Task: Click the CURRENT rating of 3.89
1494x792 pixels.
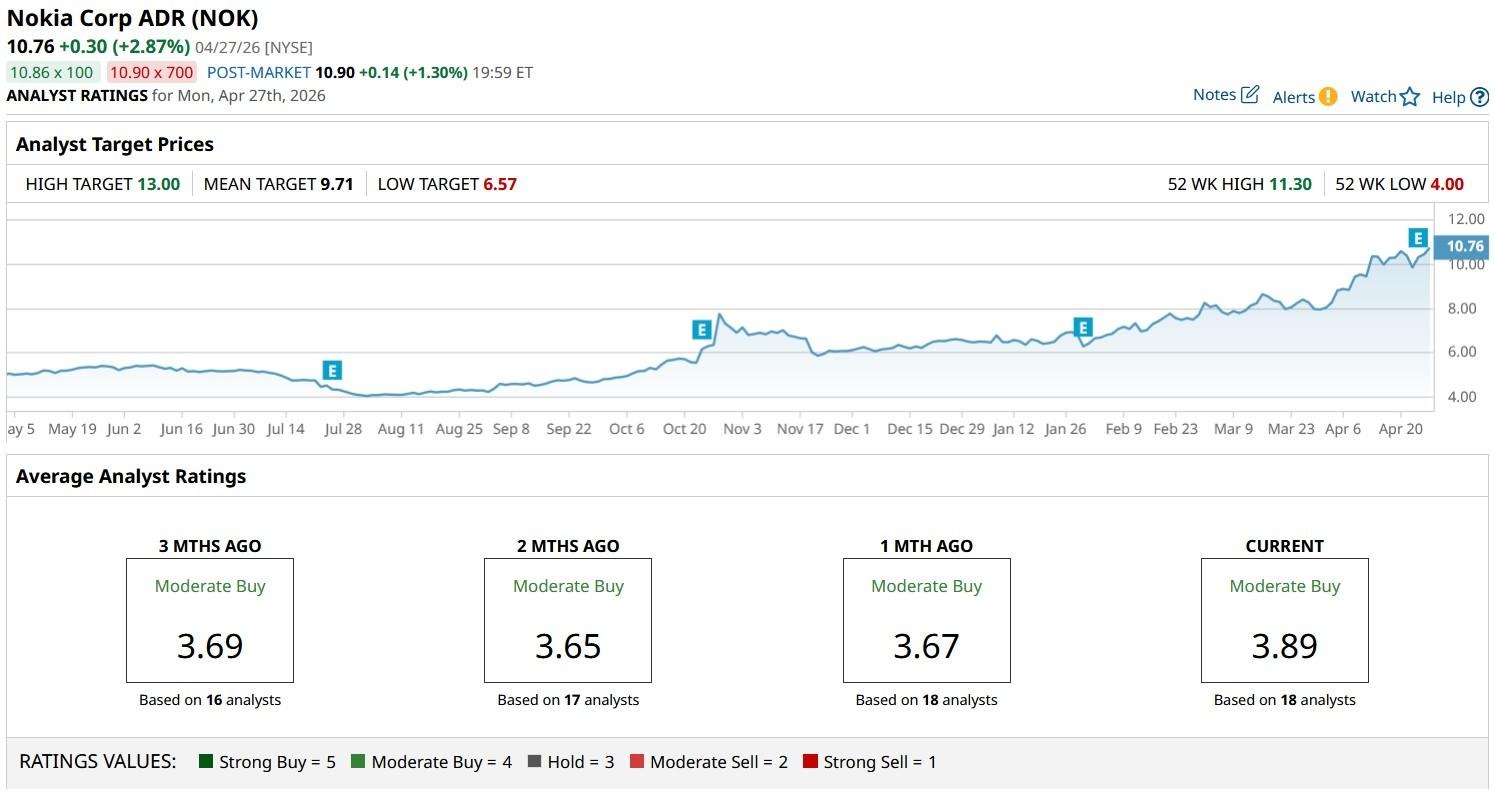Action: click(x=1285, y=646)
